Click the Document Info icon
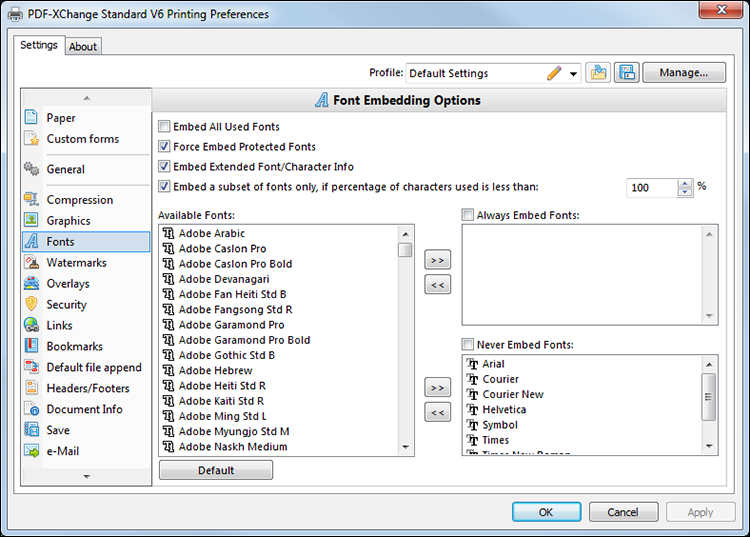Viewport: 750px width, 537px height. click(31, 409)
